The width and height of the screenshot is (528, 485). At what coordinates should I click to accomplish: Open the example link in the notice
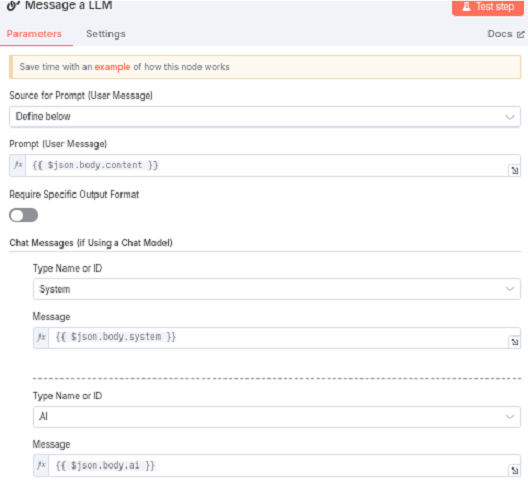coord(112,67)
